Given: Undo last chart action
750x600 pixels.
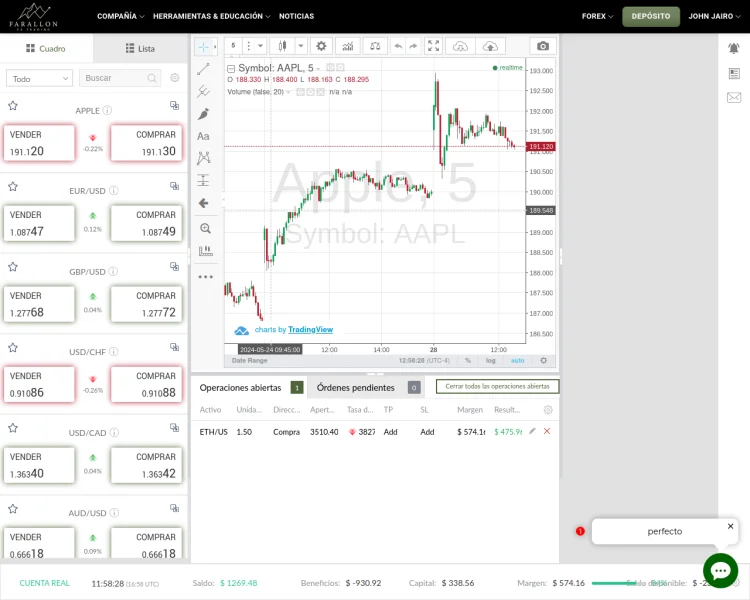Looking at the screenshot, I should click(398, 46).
